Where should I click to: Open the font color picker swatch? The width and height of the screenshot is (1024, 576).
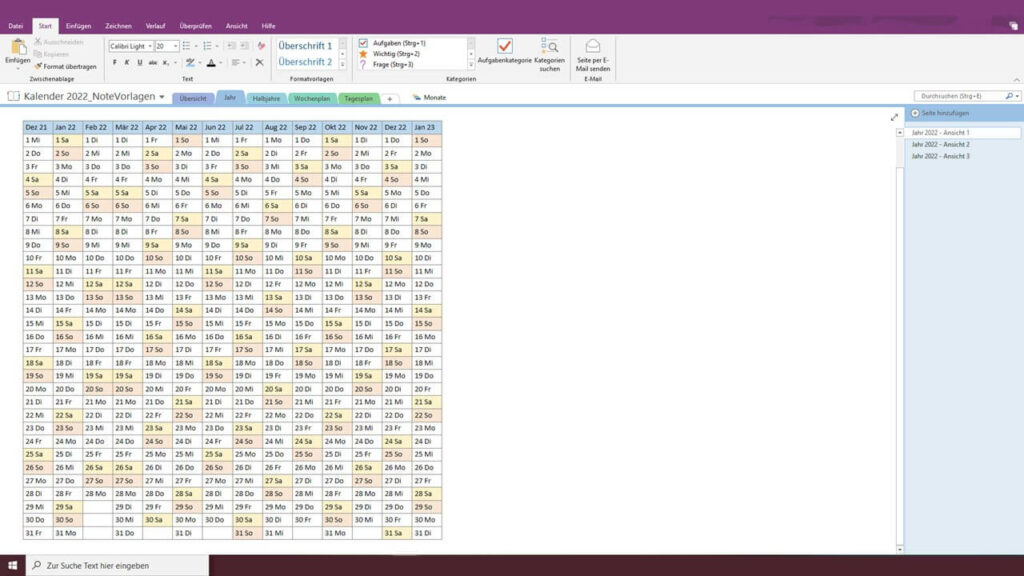point(212,63)
